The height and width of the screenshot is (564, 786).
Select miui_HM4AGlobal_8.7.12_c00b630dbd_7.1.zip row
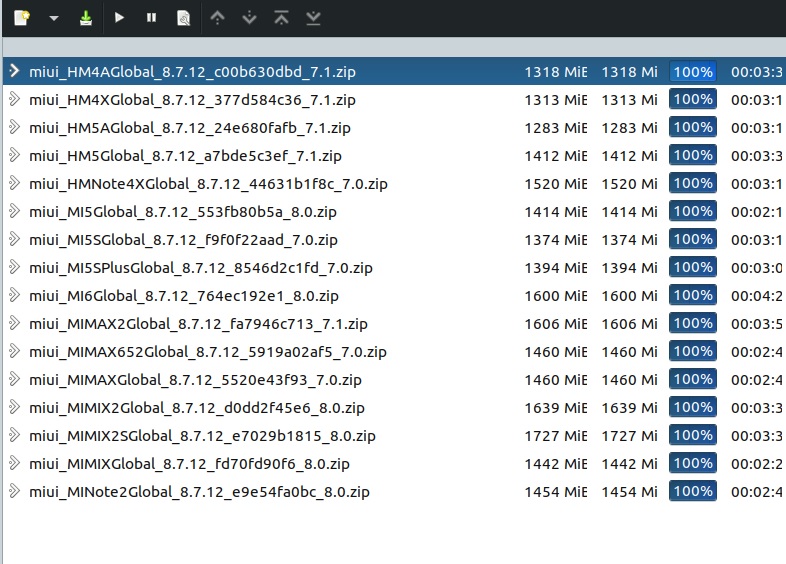click(x=394, y=71)
